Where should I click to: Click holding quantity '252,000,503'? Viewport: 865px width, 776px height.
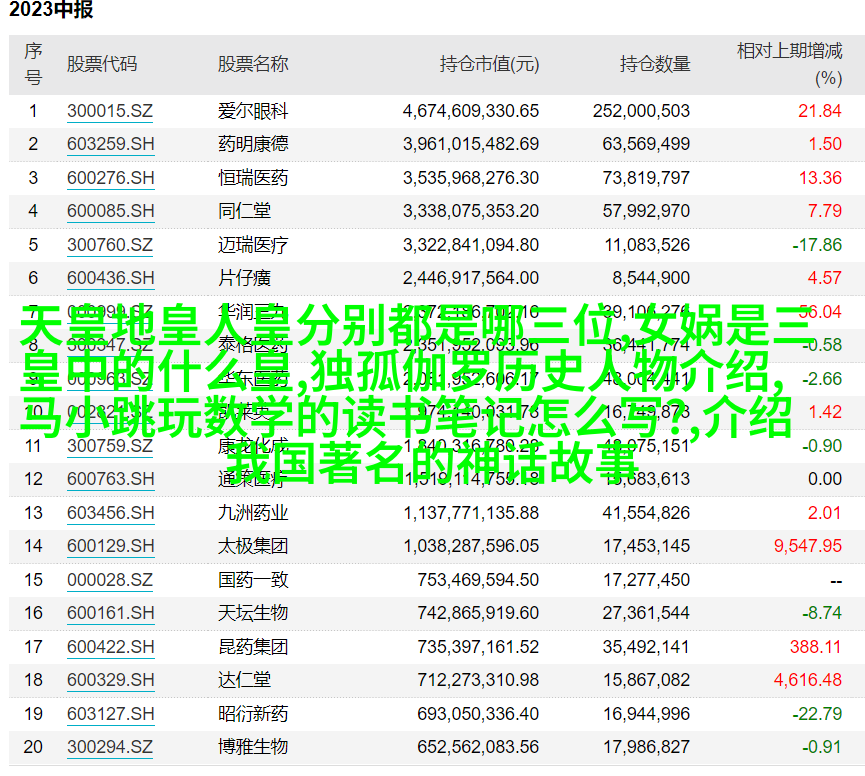pos(642,111)
